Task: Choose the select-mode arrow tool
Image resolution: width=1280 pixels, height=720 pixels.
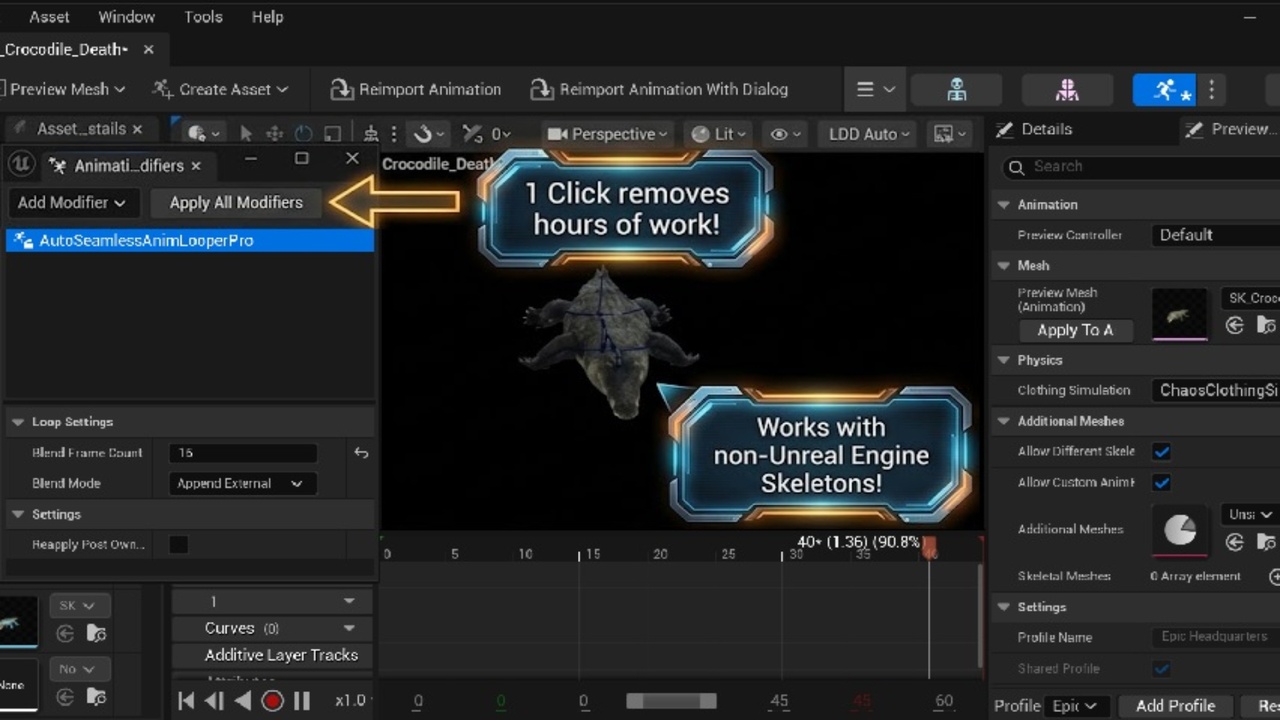Action: (x=246, y=134)
